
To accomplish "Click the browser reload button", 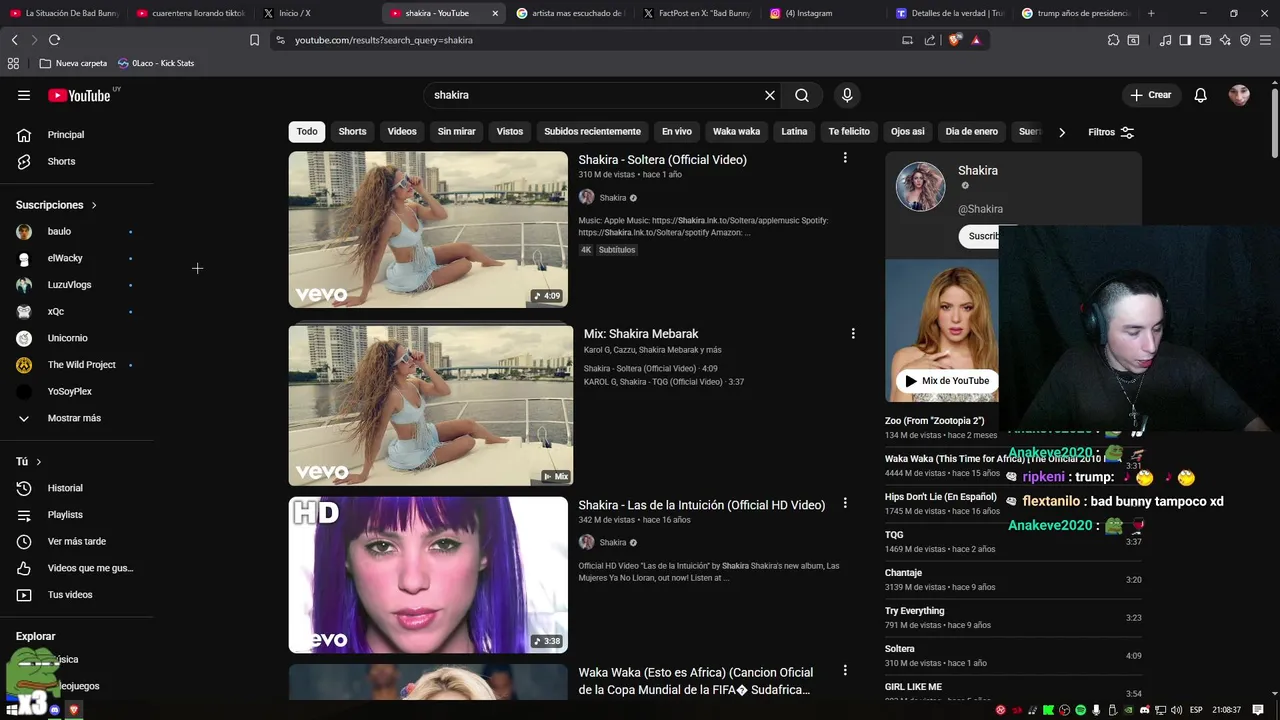I will click(54, 40).
